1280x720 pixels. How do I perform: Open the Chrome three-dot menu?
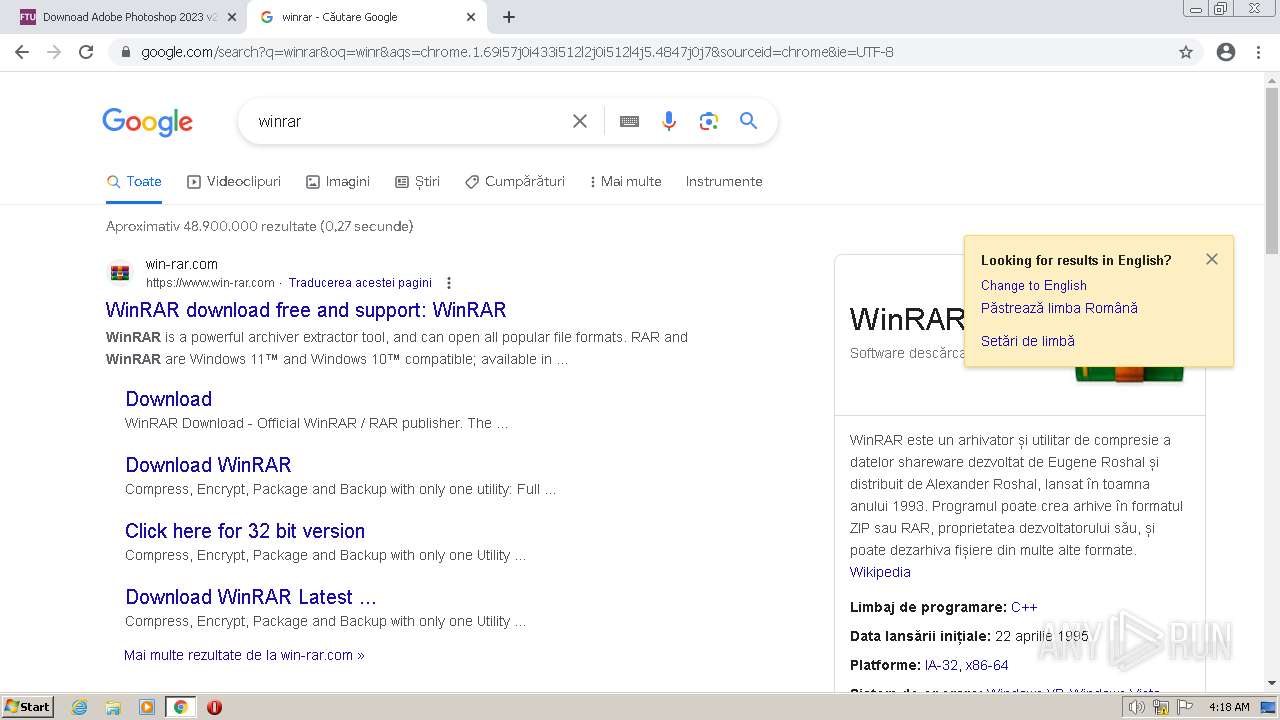click(1258, 52)
